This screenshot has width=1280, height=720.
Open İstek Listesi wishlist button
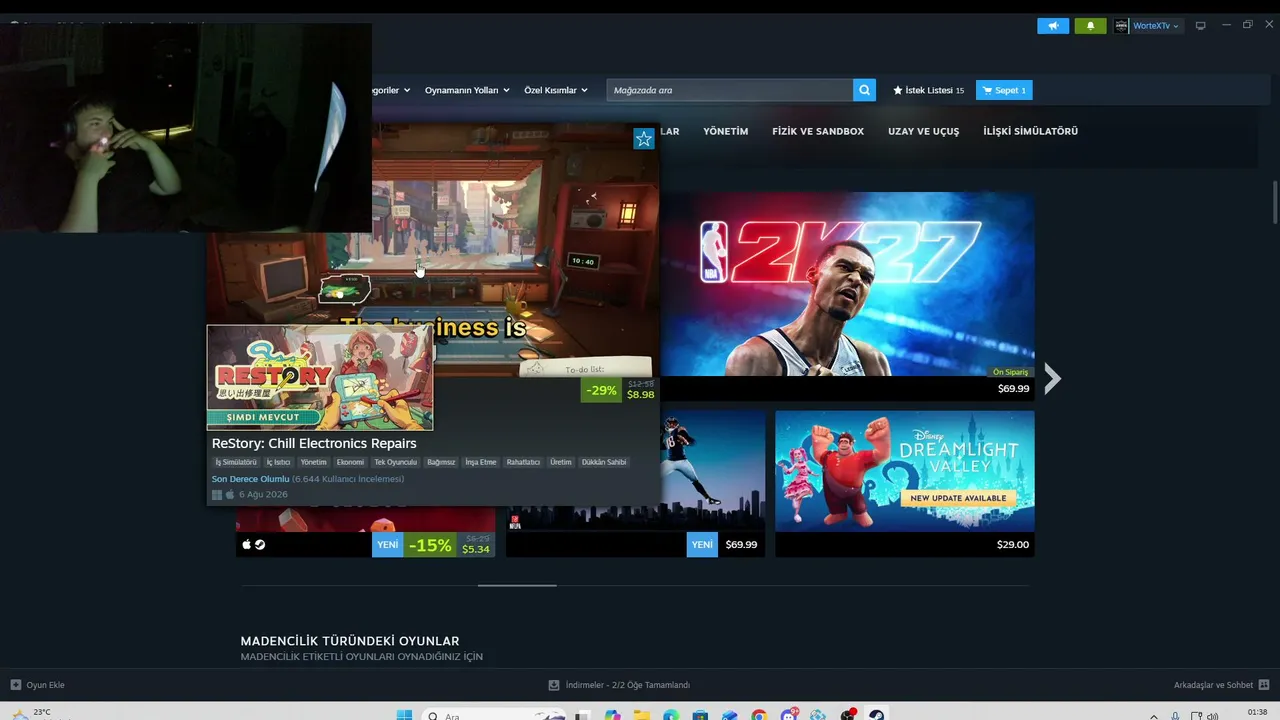(929, 90)
